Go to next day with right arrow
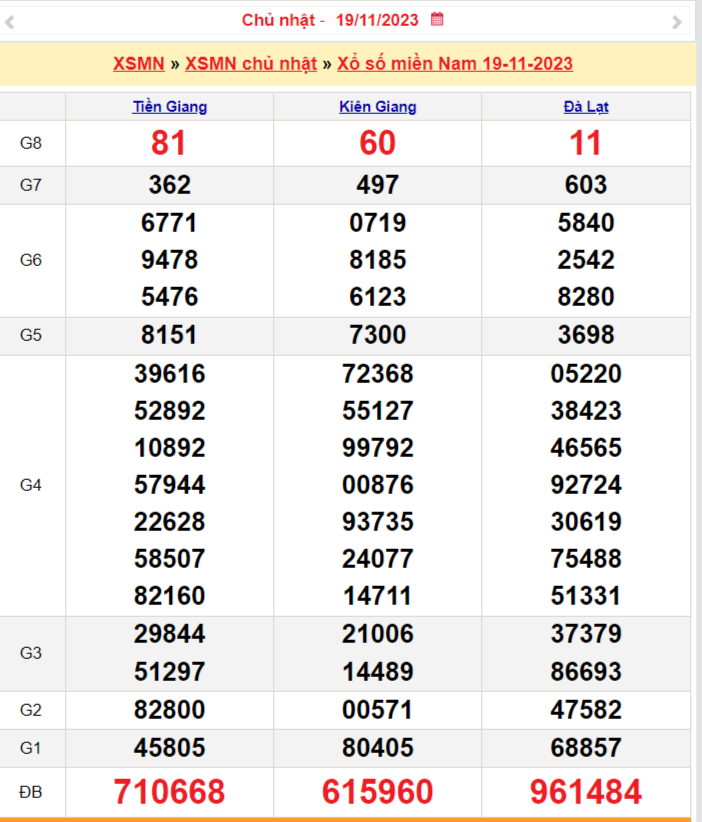The image size is (702, 822). click(677, 22)
